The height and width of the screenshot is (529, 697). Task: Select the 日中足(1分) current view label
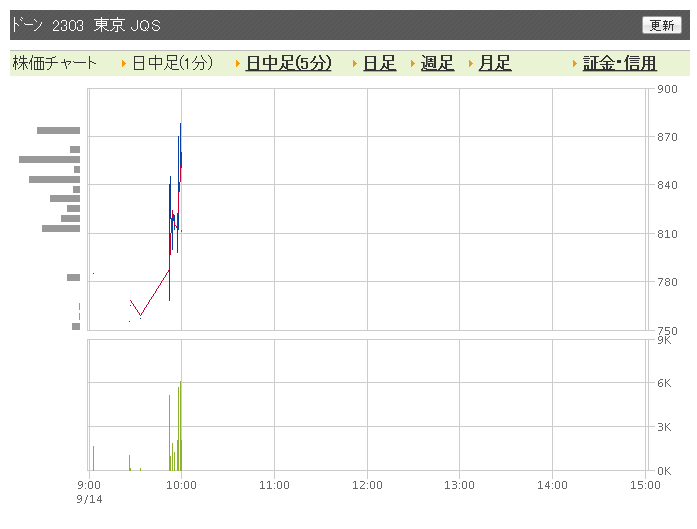pos(172,63)
